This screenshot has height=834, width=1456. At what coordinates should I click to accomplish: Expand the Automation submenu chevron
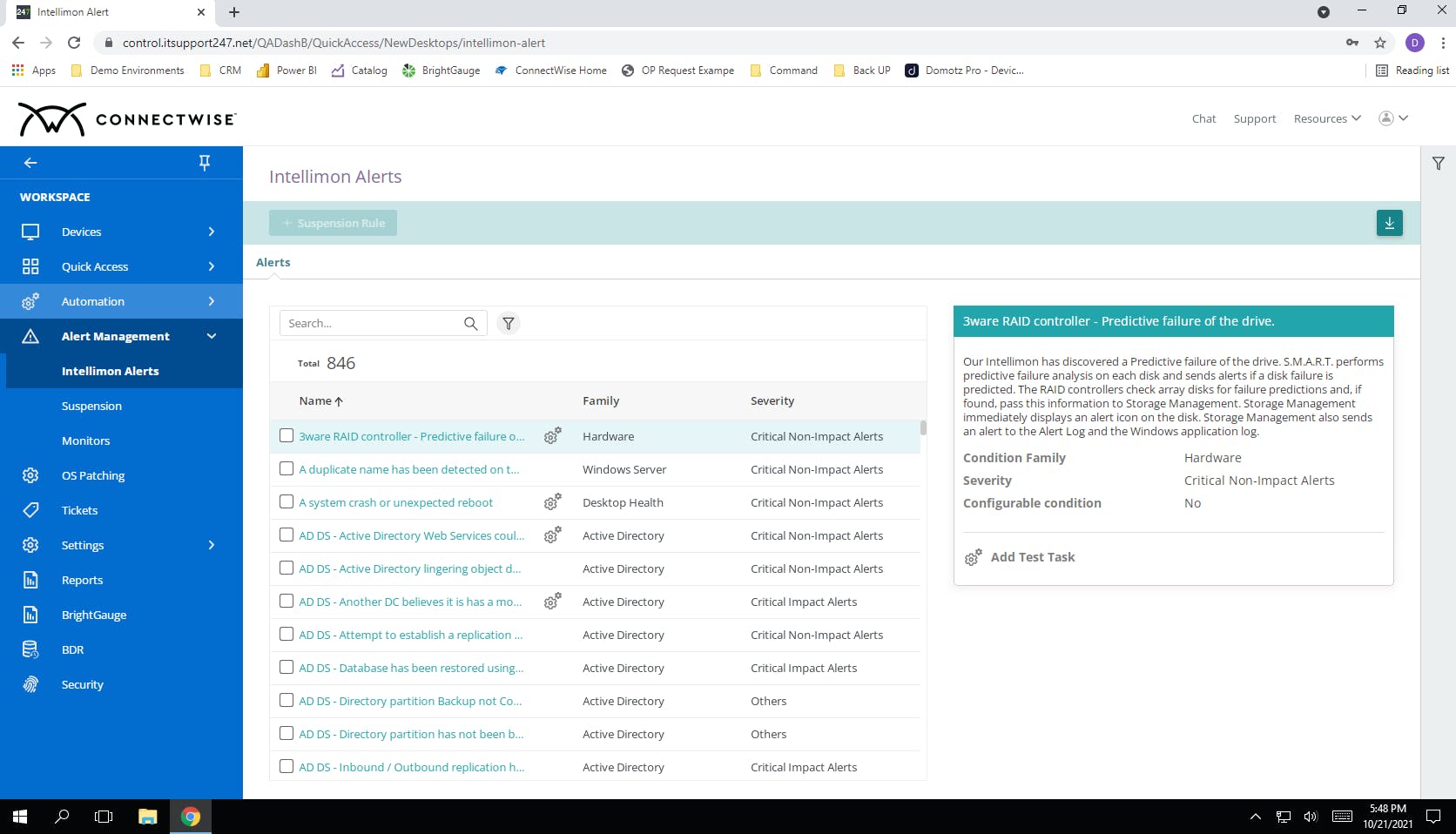pos(212,301)
